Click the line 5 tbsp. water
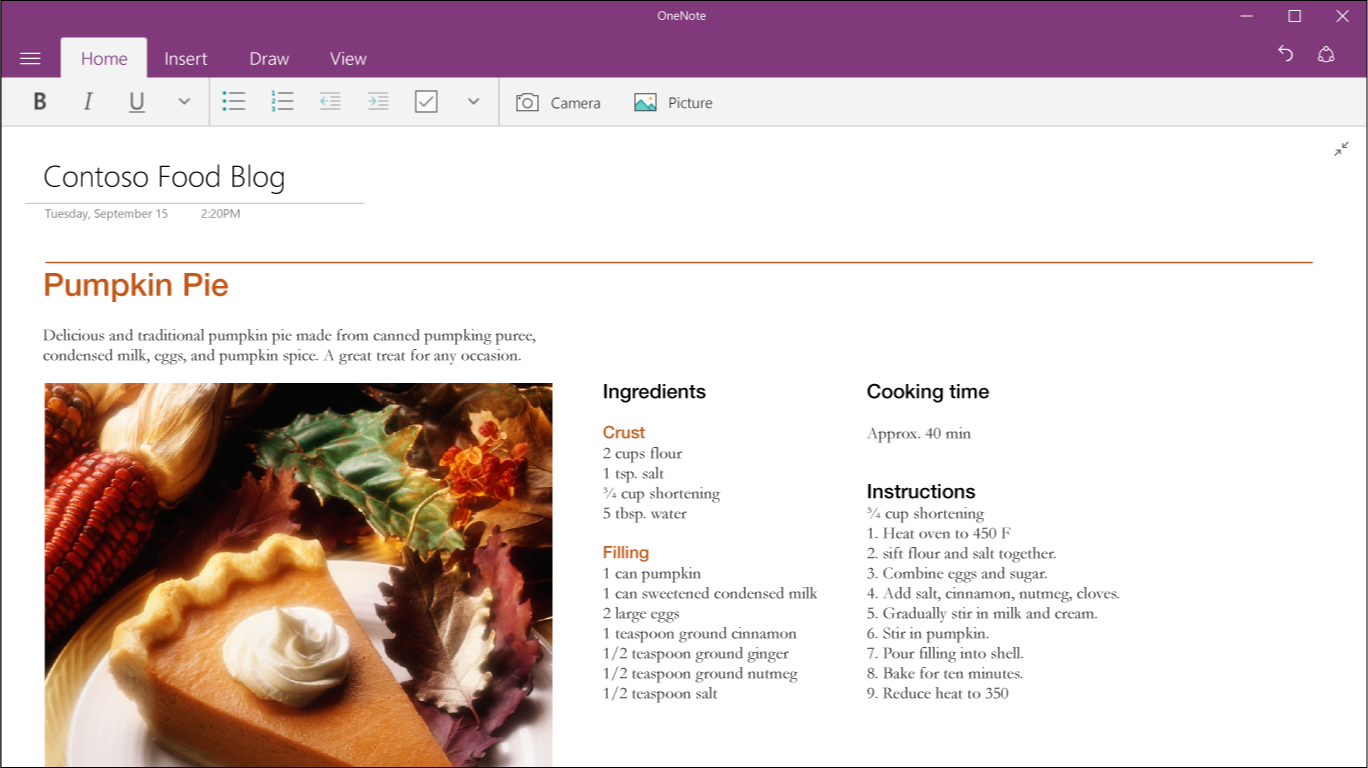Image resolution: width=1368 pixels, height=768 pixels. (645, 514)
